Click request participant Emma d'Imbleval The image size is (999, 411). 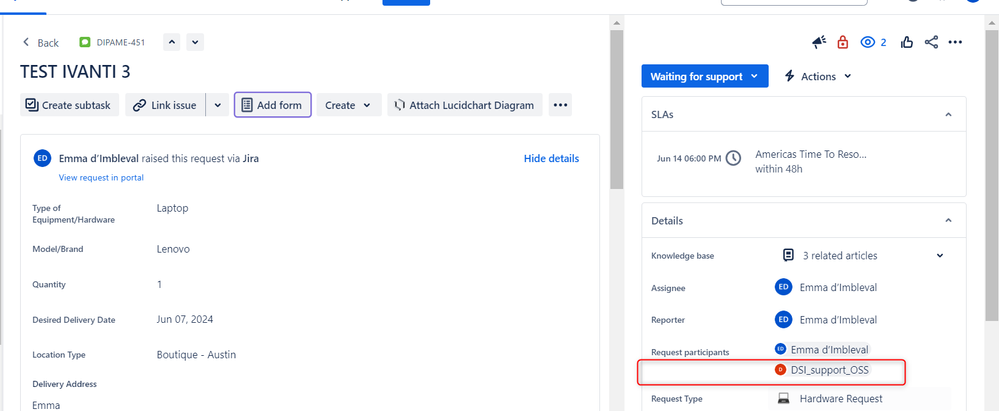pos(822,349)
